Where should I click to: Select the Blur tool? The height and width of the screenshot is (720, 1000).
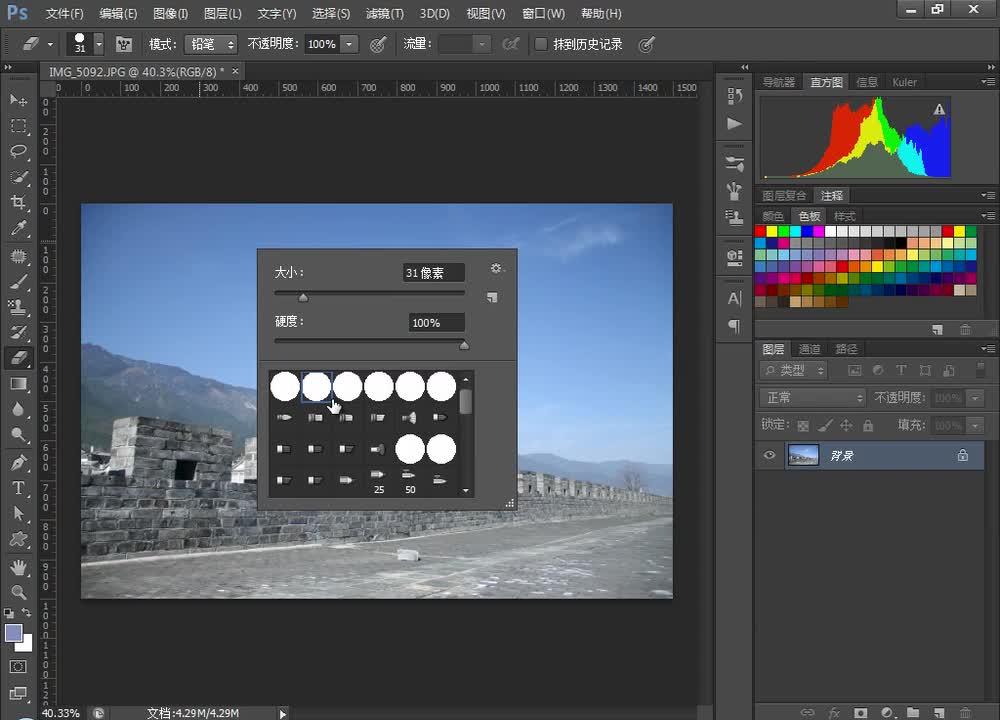click(18, 409)
